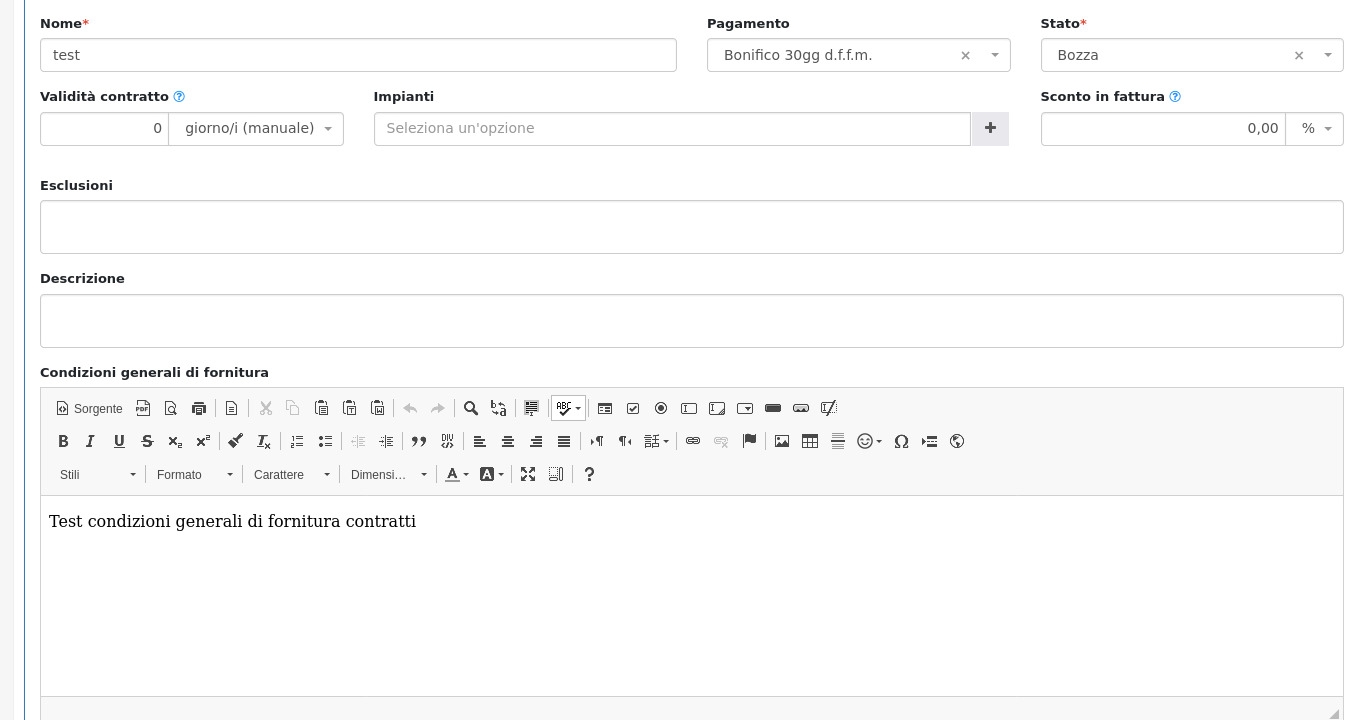
Task: Open the Pagamento dropdown
Action: coord(995,55)
